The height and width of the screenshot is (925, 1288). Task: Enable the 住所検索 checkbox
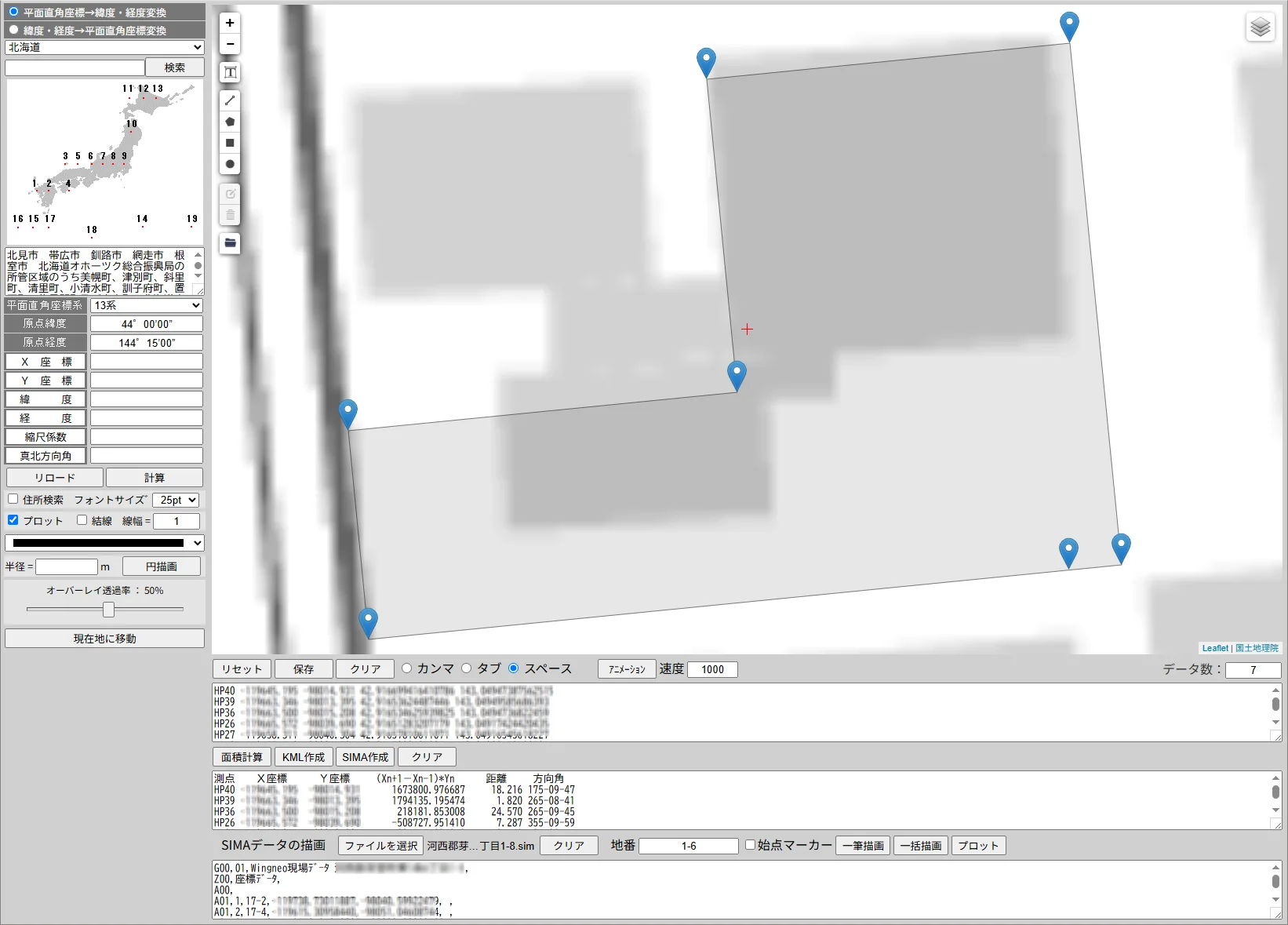click(13, 499)
